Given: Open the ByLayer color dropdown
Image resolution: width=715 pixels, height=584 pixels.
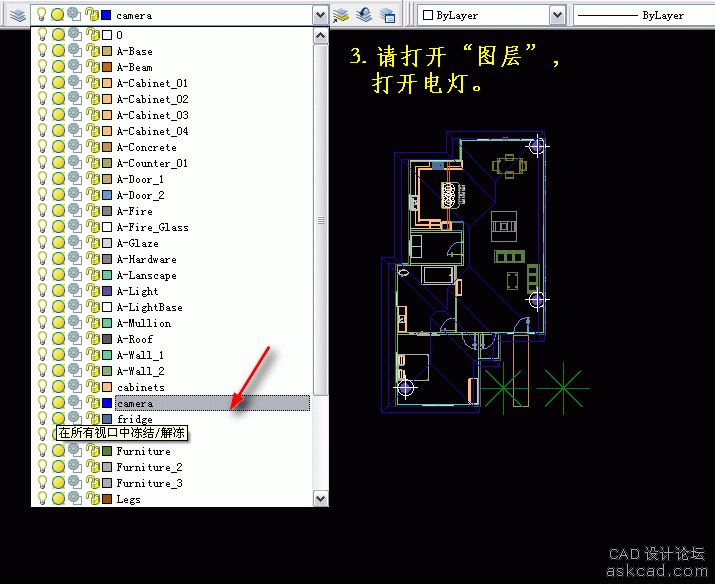Looking at the screenshot, I should point(557,15).
